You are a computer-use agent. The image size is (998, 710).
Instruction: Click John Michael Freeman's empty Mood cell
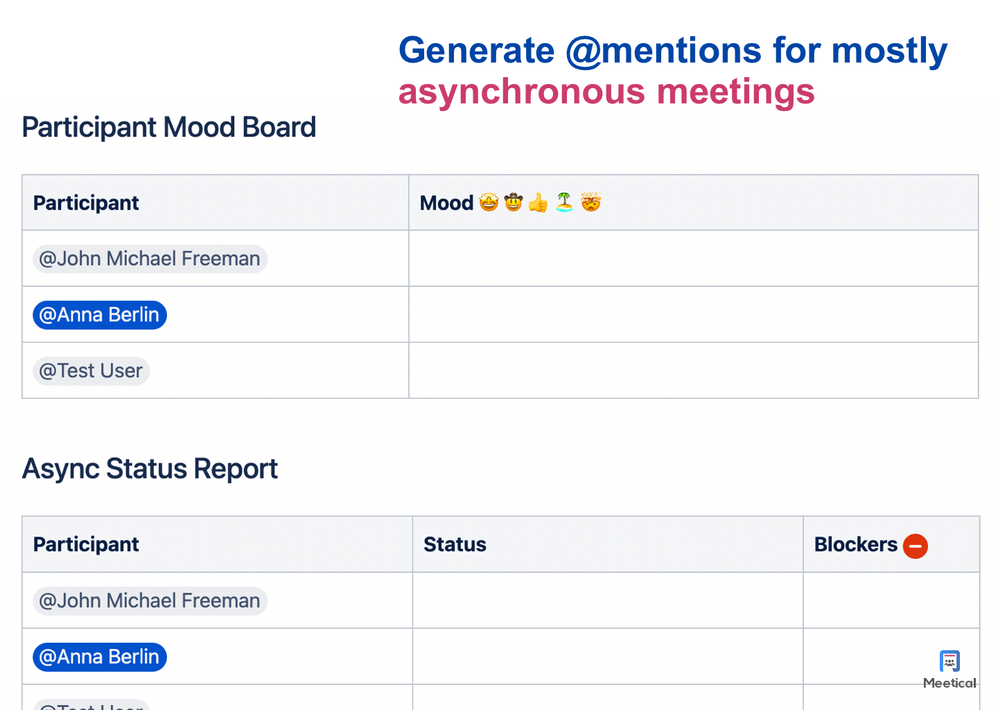pyautogui.click(x=692, y=259)
